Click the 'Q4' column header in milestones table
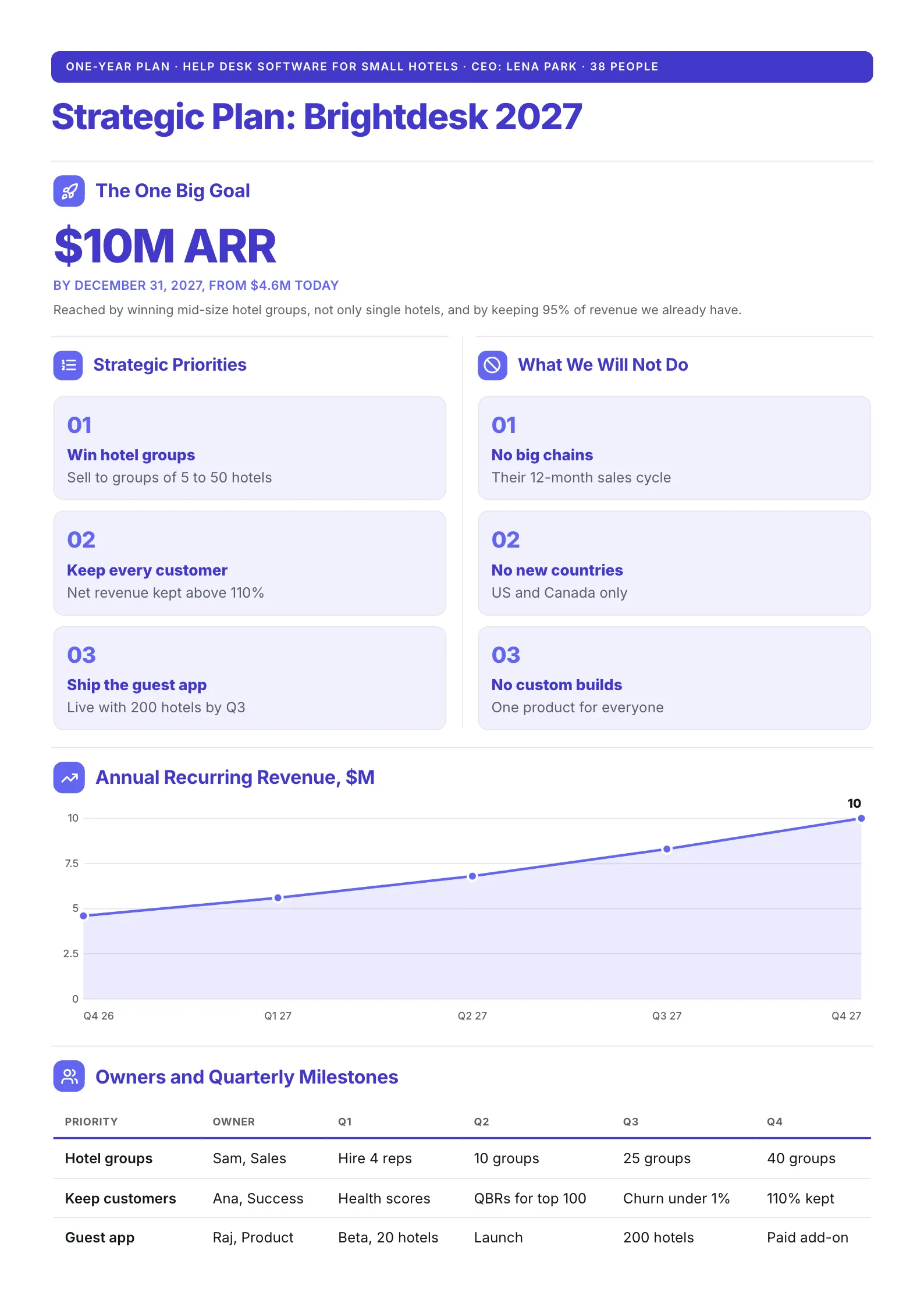 coord(774,1122)
